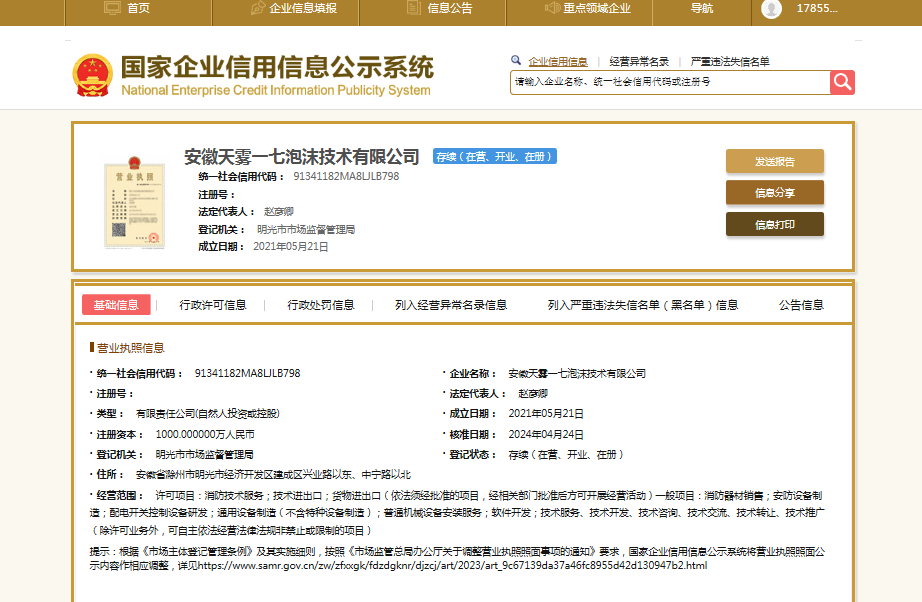
Task: Click the 信息打印 button
Action: pos(774,224)
